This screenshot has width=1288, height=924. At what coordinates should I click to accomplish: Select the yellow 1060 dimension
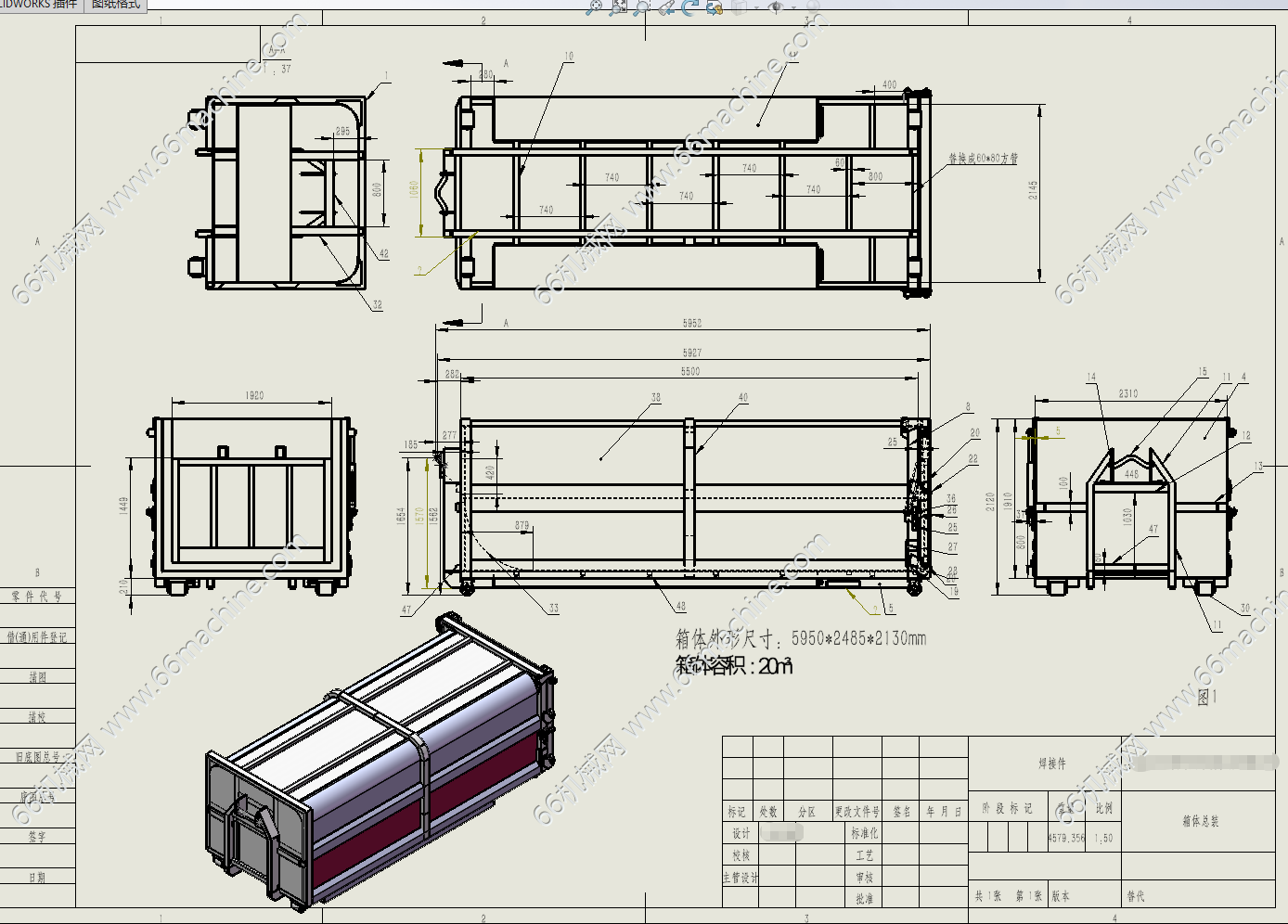click(414, 190)
